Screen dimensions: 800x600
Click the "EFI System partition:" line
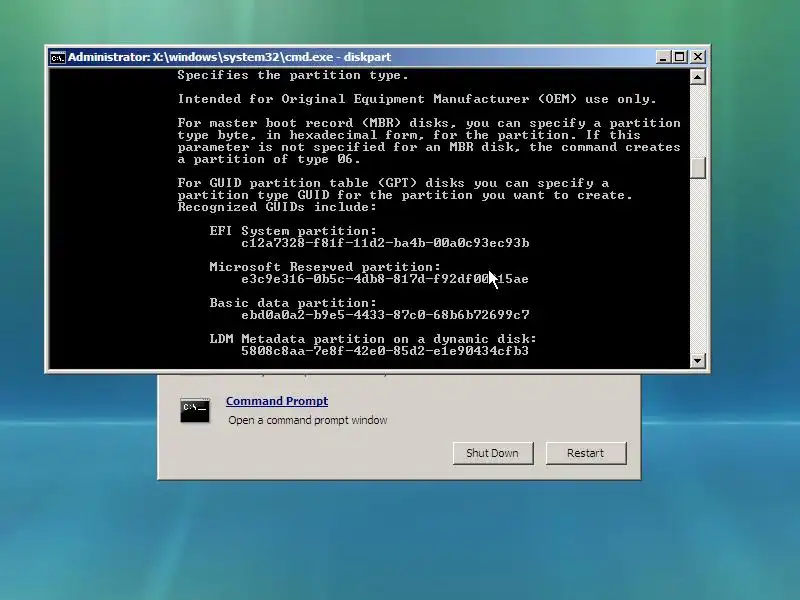(x=293, y=231)
